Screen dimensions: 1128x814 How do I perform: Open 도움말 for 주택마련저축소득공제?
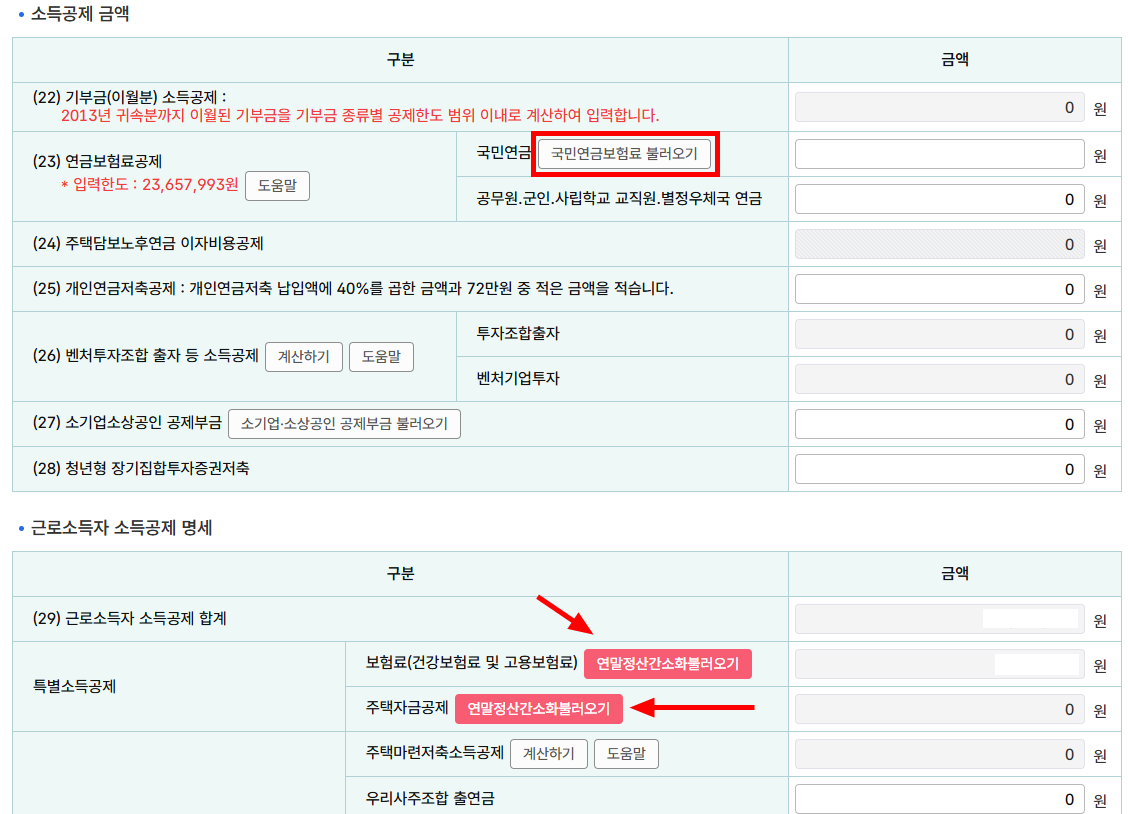coord(626,754)
